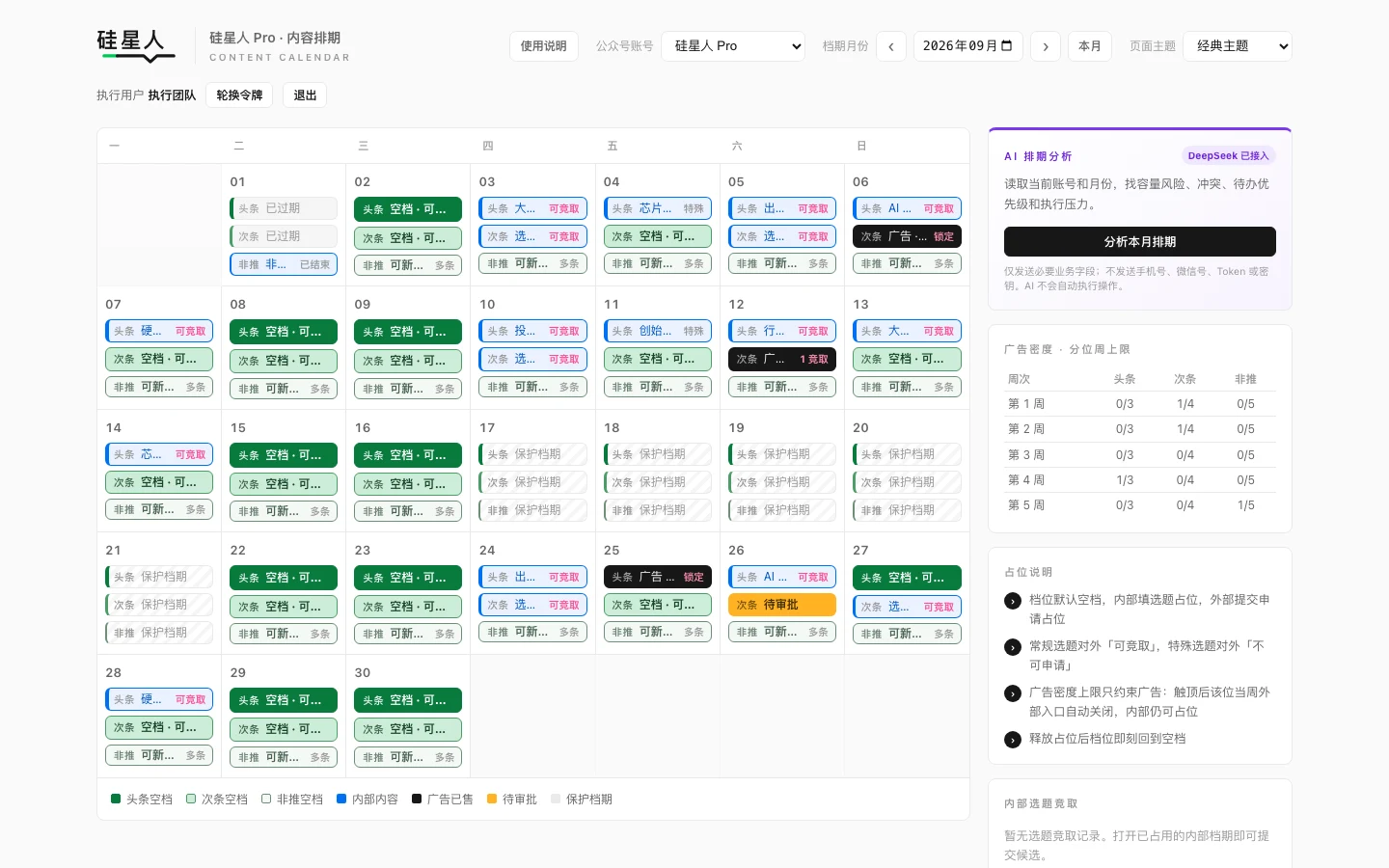Start 分析本月排期 AI analysis
The image size is (1389, 868).
tap(1140, 242)
